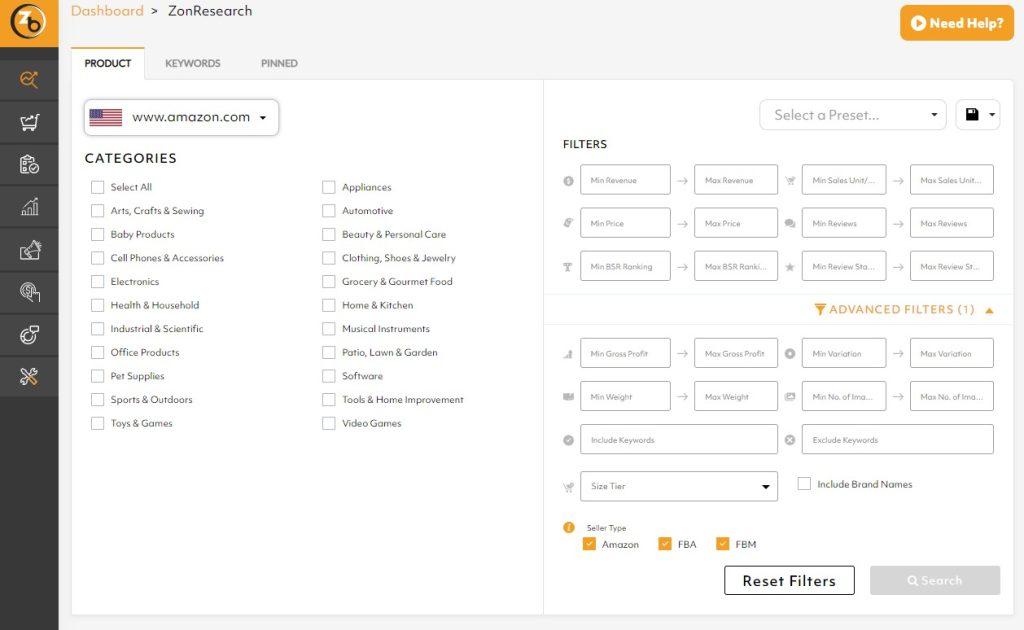Uncheck the FBA seller type

[x=665, y=544]
